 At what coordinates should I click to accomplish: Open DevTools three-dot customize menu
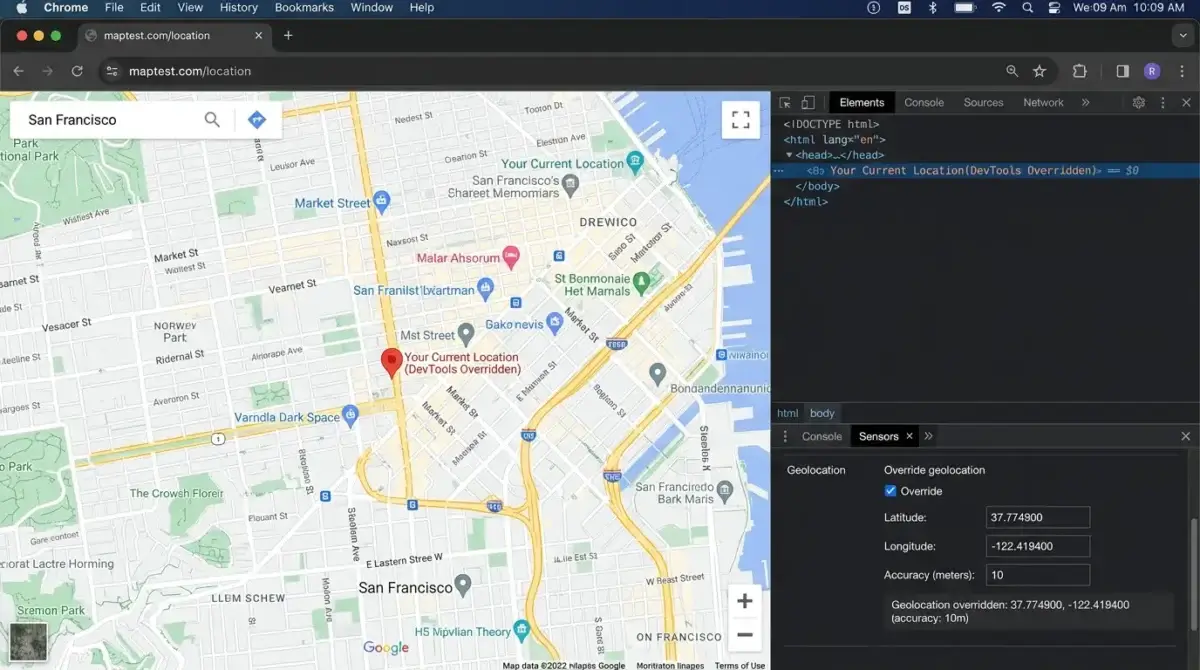1162,102
